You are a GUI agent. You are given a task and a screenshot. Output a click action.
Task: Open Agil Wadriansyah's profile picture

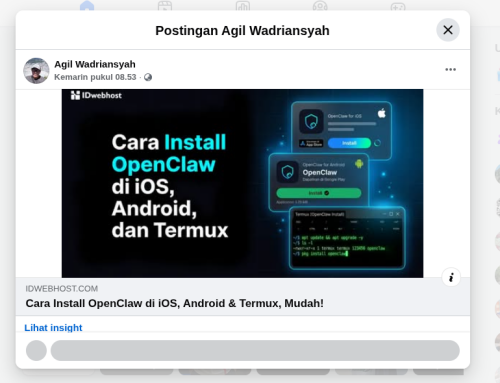(36, 71)
